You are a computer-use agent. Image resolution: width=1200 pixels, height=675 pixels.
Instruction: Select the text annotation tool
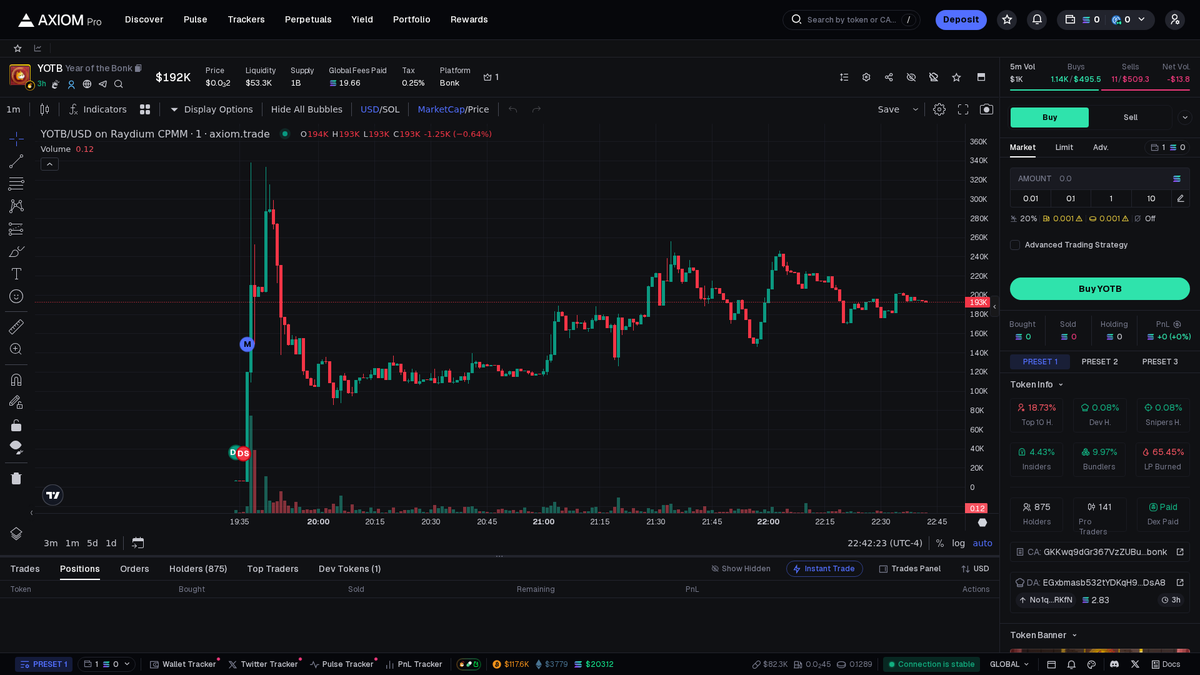tap(16, 274)
